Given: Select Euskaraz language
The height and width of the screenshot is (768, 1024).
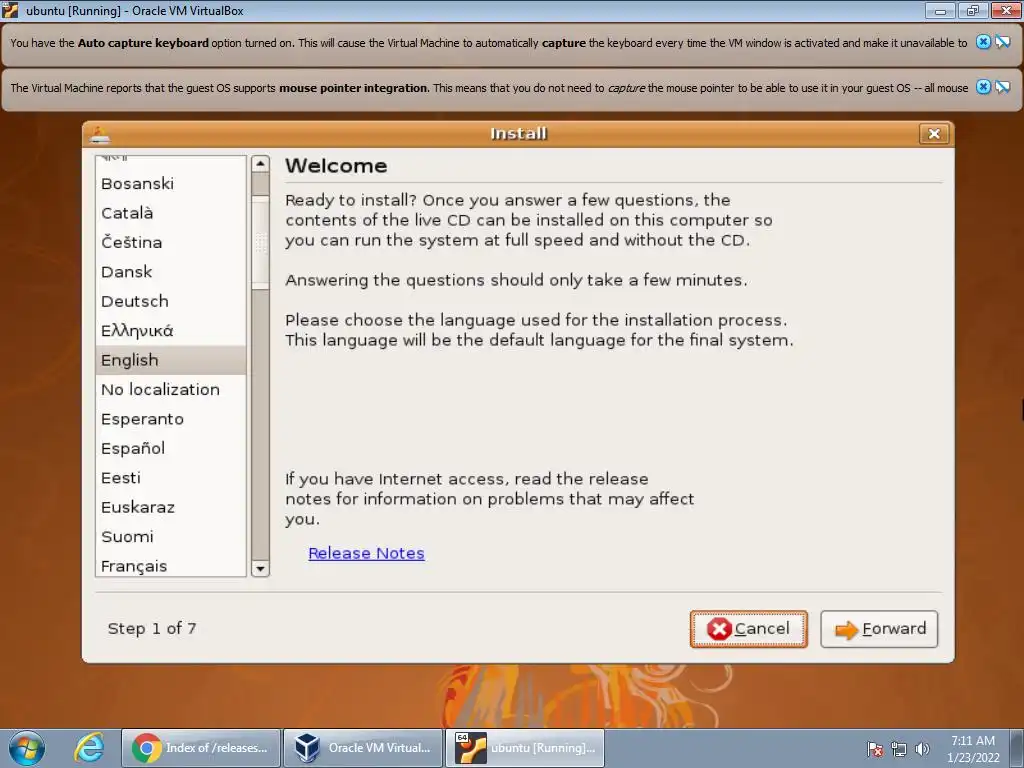Looking at the screenshot, I should [170, 507].
